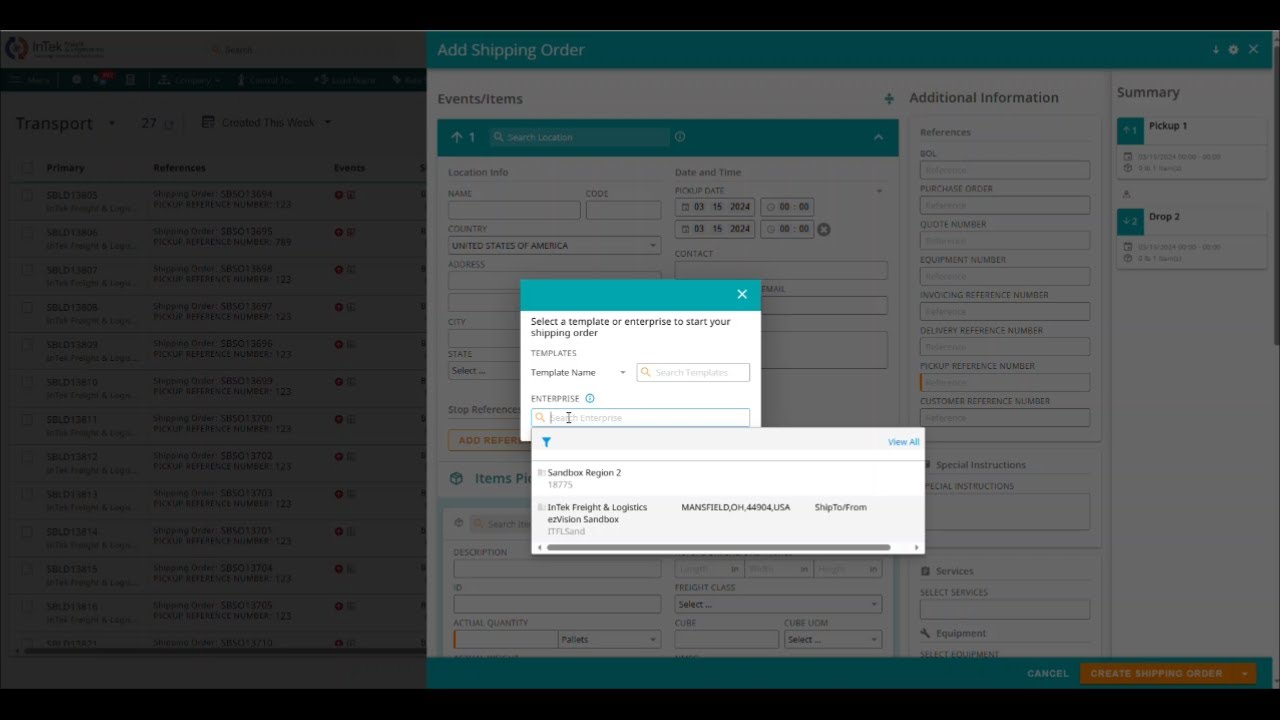Click the clipboard icon in the navigation bar

[130, 80]
